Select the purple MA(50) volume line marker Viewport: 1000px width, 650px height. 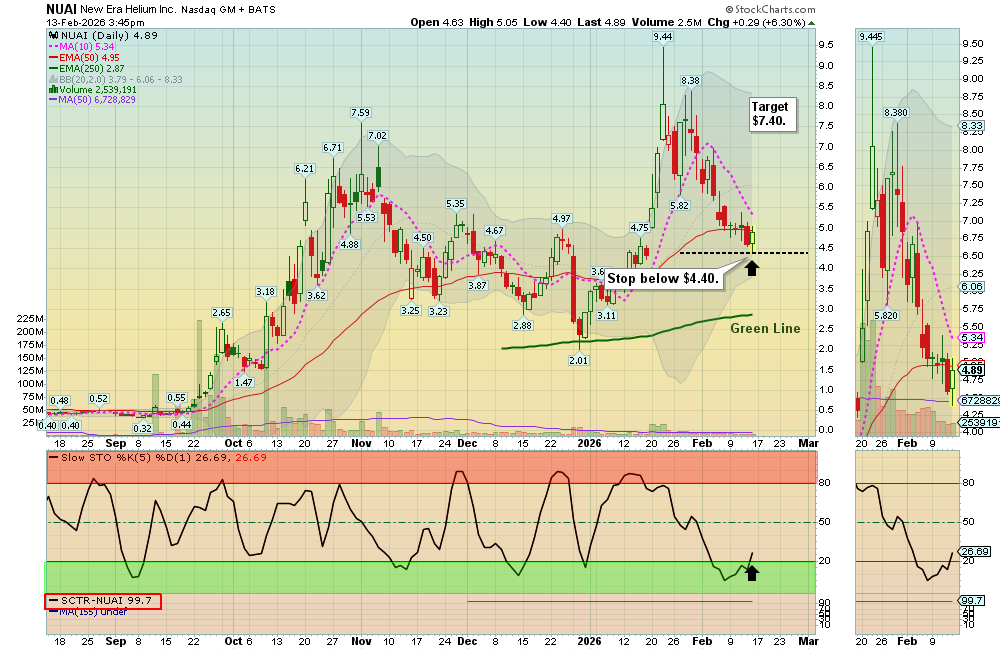coord(53,99)
